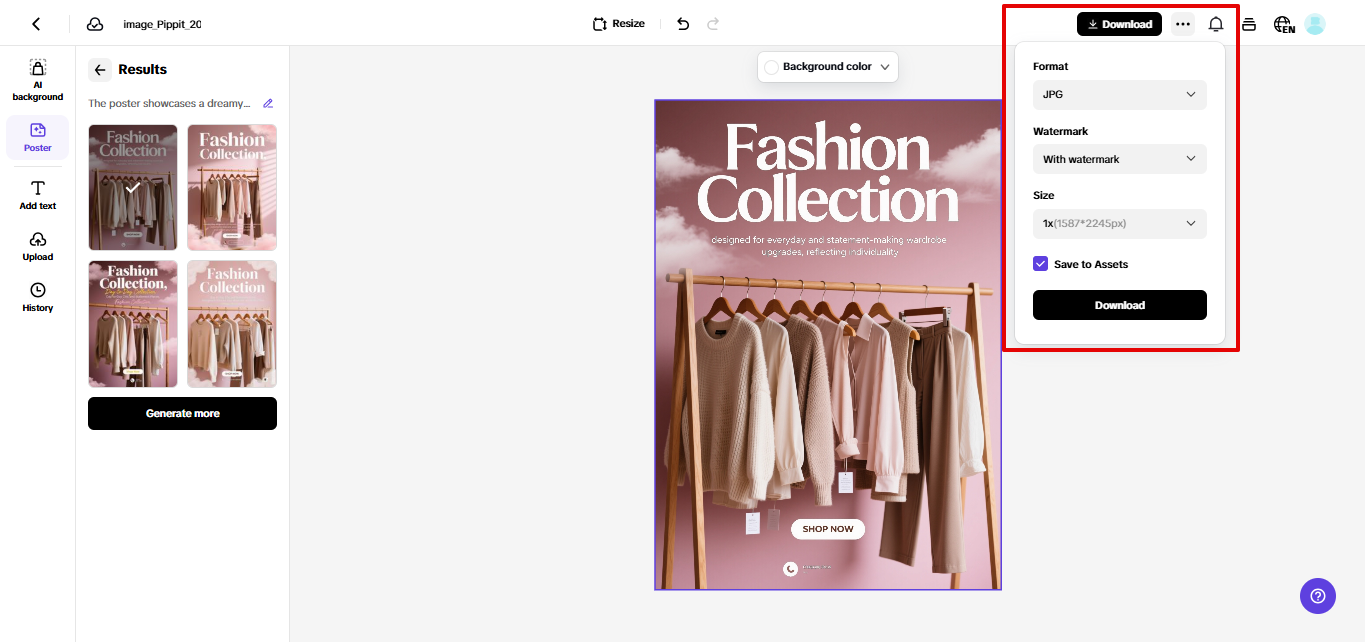1365x642 pixels.
Task: Open the credits stack icon
Action: click(1249, 24)
